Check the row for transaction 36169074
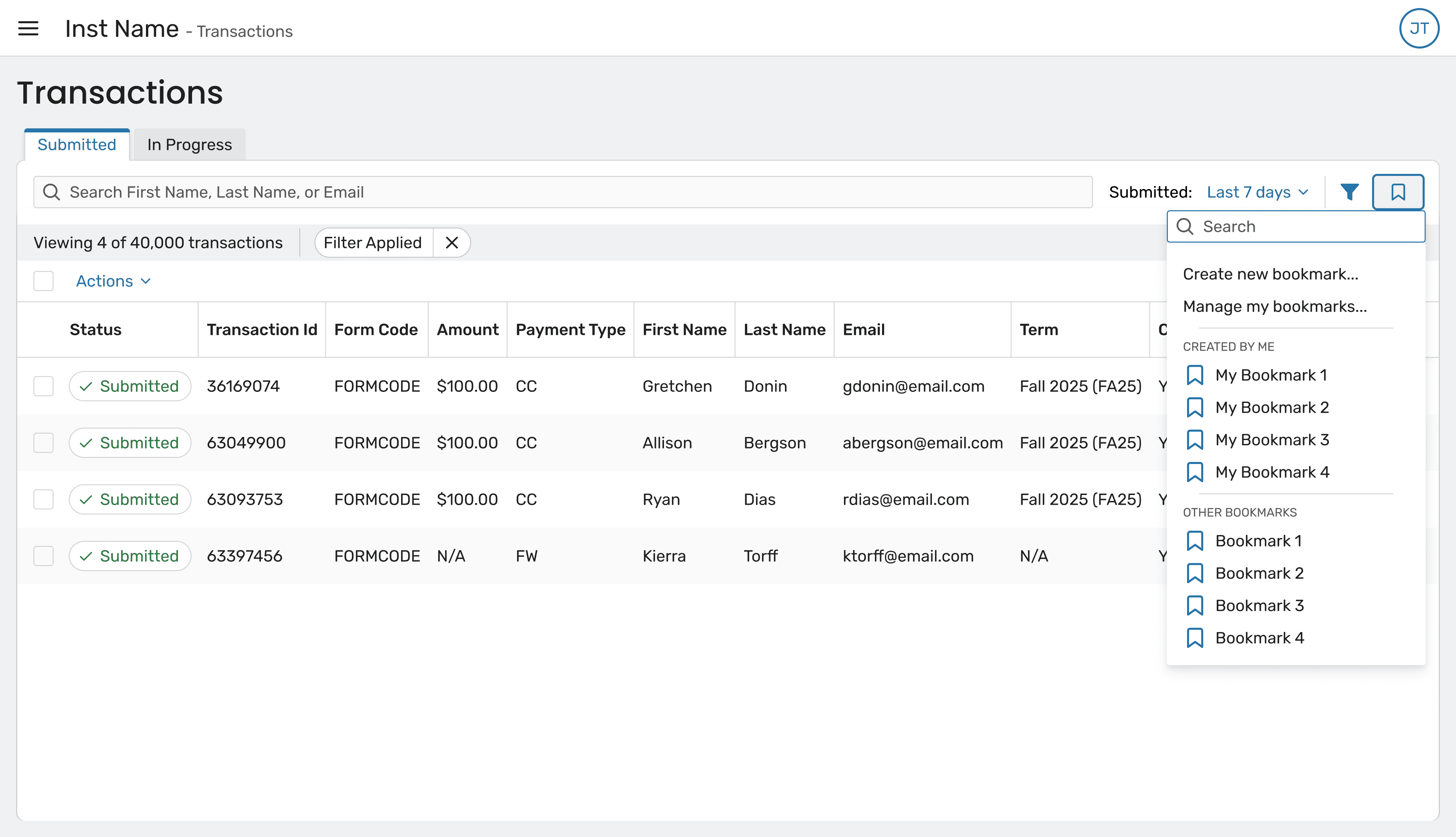Screen dimensions: 1456x837 coord(43,386)
